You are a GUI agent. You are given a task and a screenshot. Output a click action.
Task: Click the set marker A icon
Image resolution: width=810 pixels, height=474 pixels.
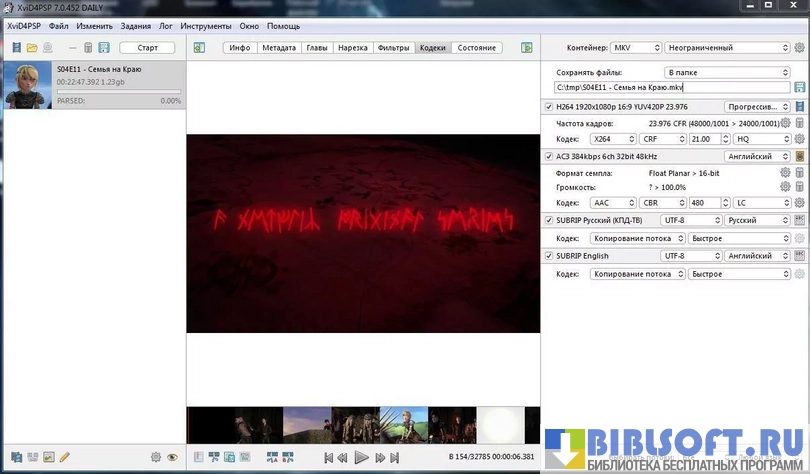tap(272, 457)
